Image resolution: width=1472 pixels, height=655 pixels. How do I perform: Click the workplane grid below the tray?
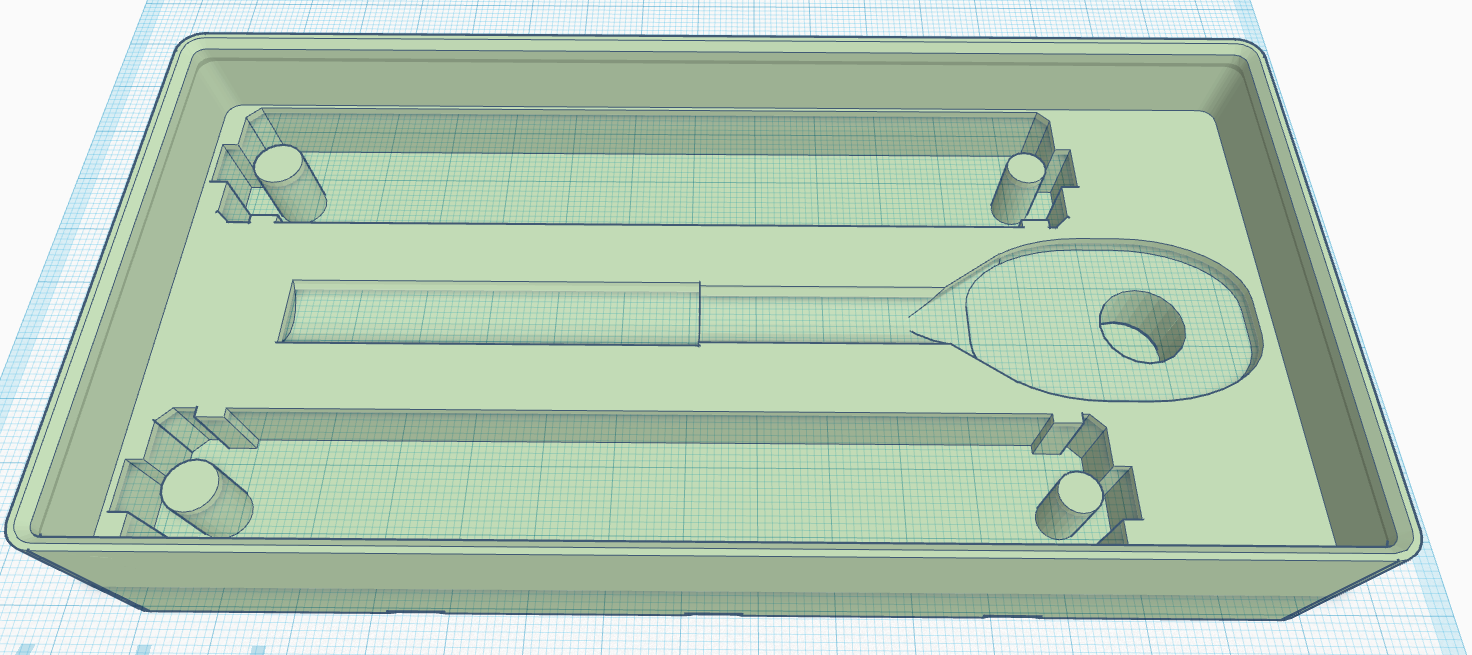pyautogui.click(x=700, y=640)
